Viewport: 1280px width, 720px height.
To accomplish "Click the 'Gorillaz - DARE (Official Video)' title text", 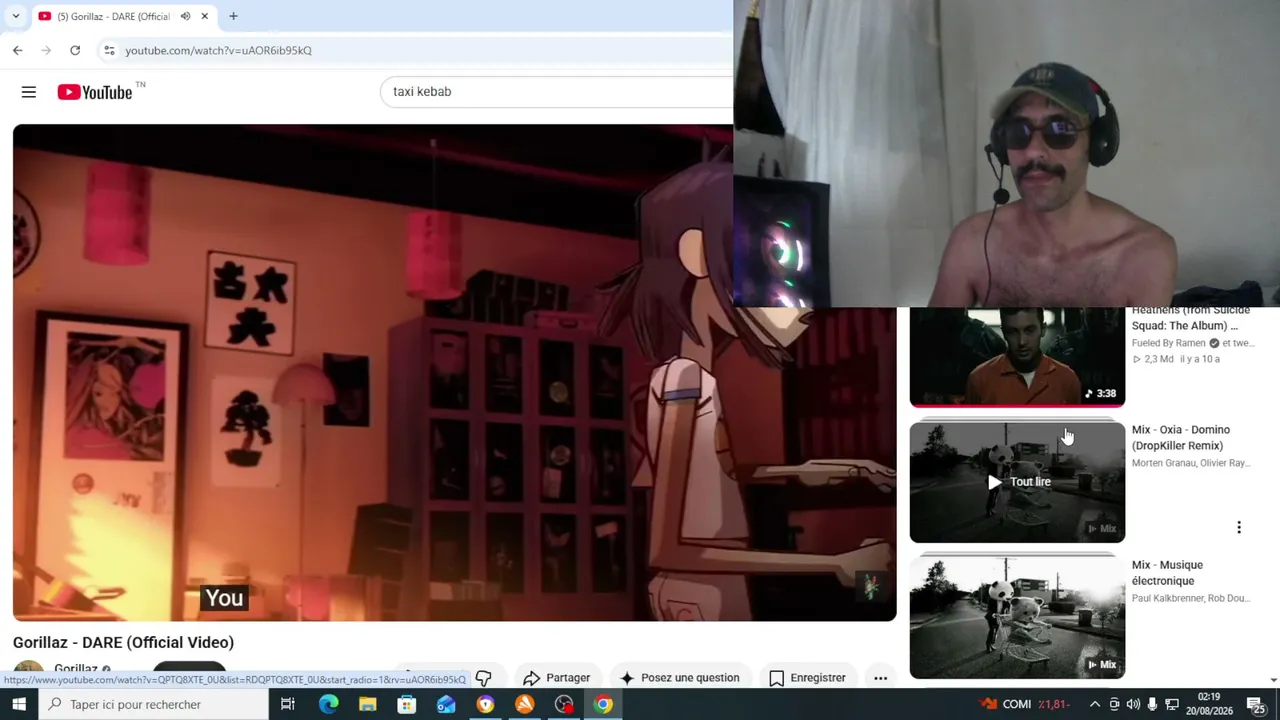I will pyautogui.click(x=123, y=642).
